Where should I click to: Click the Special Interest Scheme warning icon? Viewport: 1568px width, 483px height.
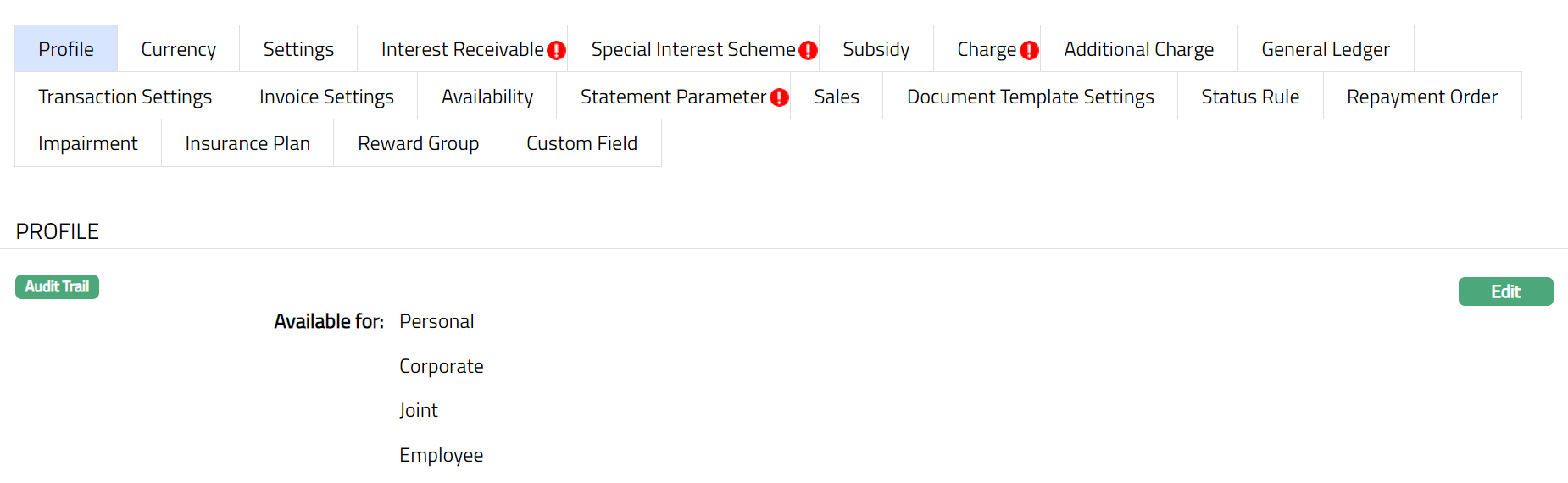coord(809,50)
